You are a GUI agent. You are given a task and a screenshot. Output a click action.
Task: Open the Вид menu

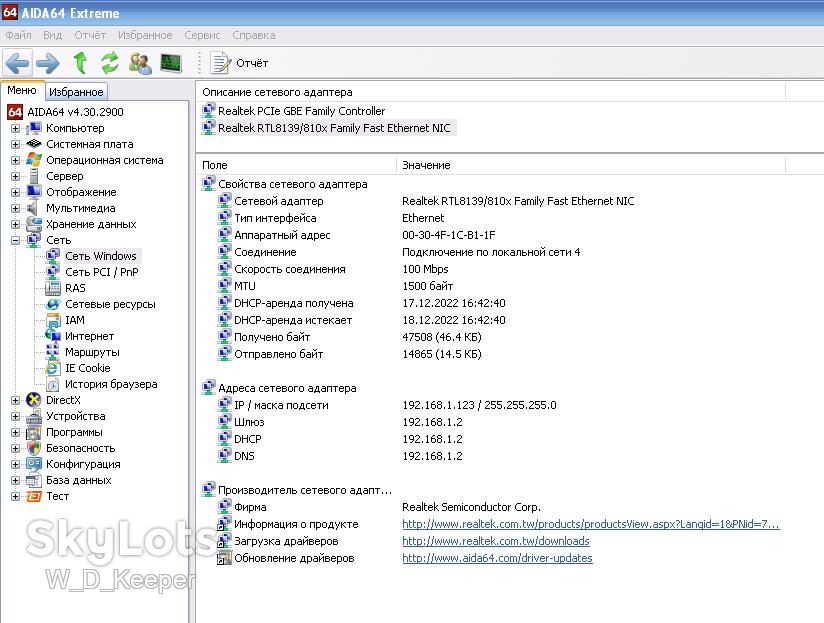(x=53, y=35)
